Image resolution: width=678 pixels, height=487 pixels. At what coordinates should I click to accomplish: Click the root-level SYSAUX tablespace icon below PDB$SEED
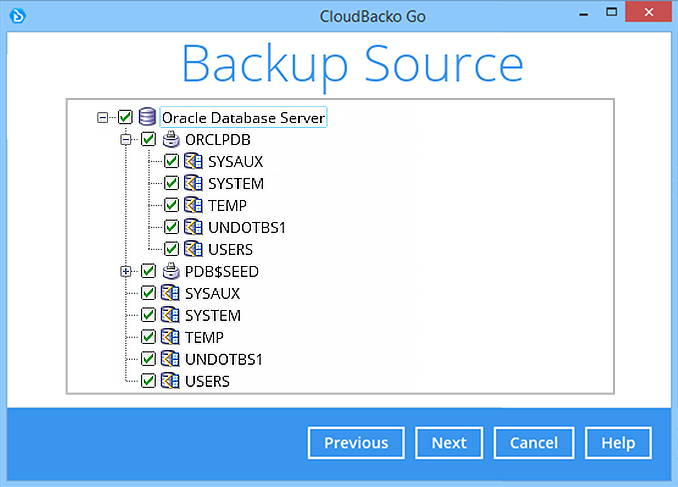[x=170, y=293]
